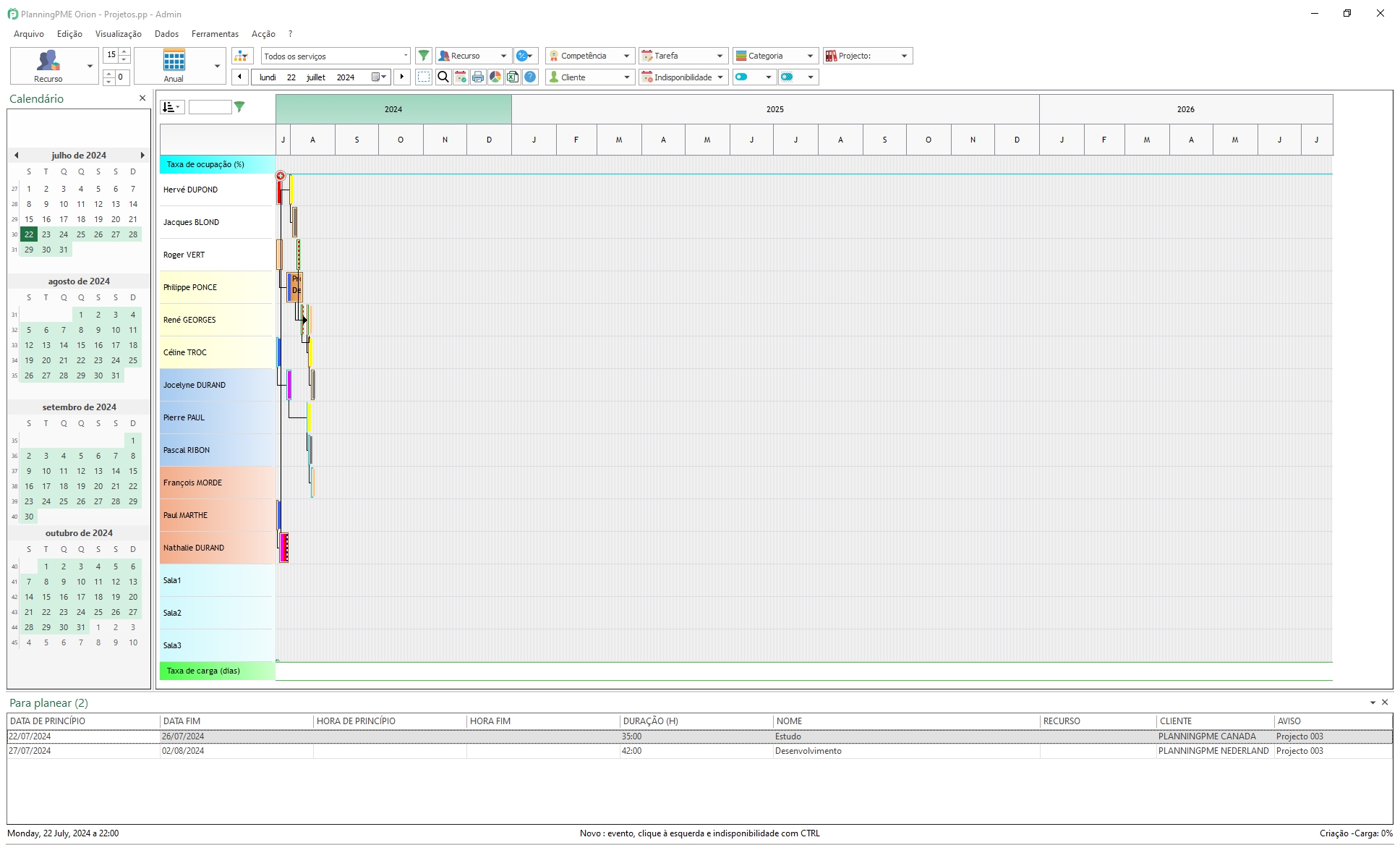Select the Estudo row to plan
The height and width of the screenshot is (845, 1400).
pyautogui.click(x=699, y=736)
